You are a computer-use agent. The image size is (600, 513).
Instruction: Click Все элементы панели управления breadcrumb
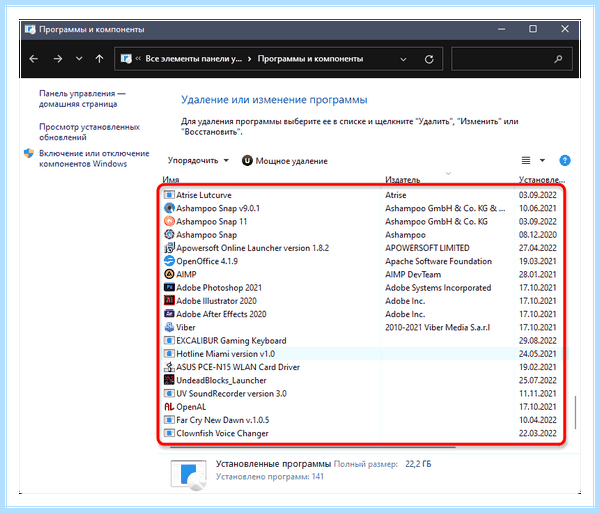(x=193, y=59)
